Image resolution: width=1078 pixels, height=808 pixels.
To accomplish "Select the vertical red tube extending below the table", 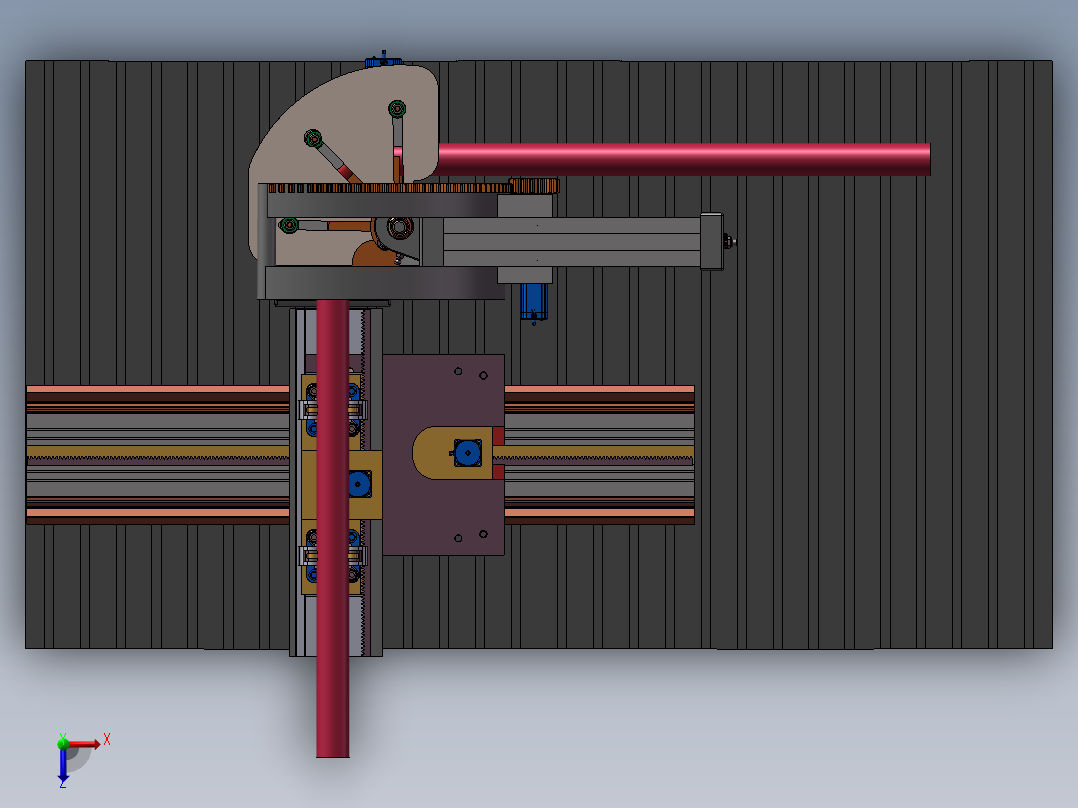I will pyautogui.click(x=333, y=528).
